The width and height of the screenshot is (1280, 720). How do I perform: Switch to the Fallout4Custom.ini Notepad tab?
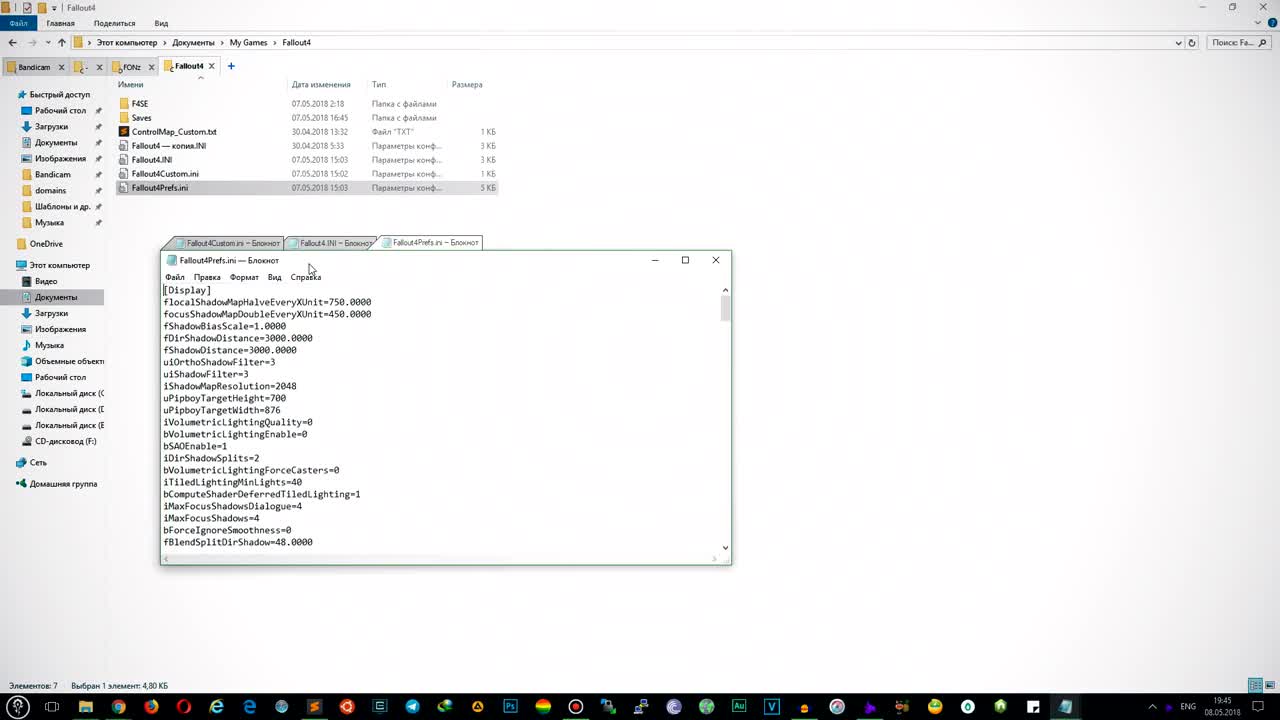click(x=228, y=243)
